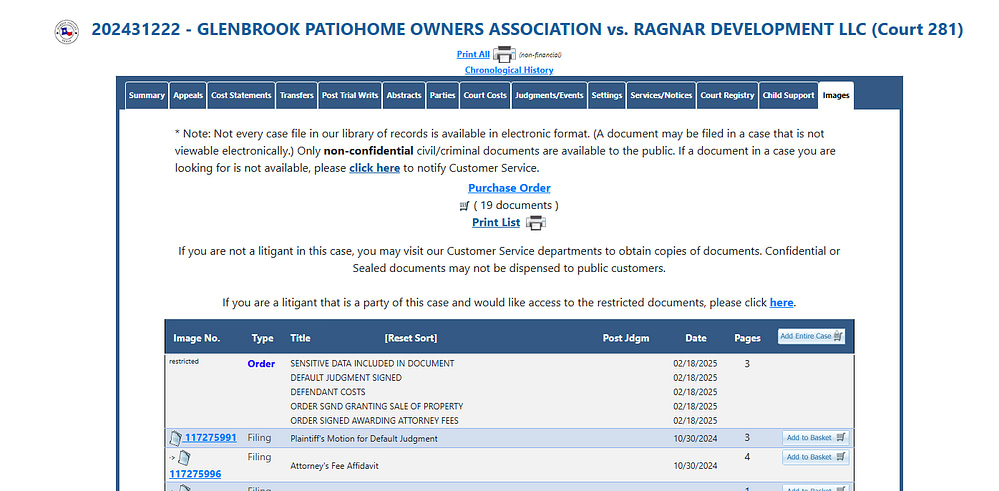
Task: Click printer icon beside Print List
Action: click(x=535, y=223)
